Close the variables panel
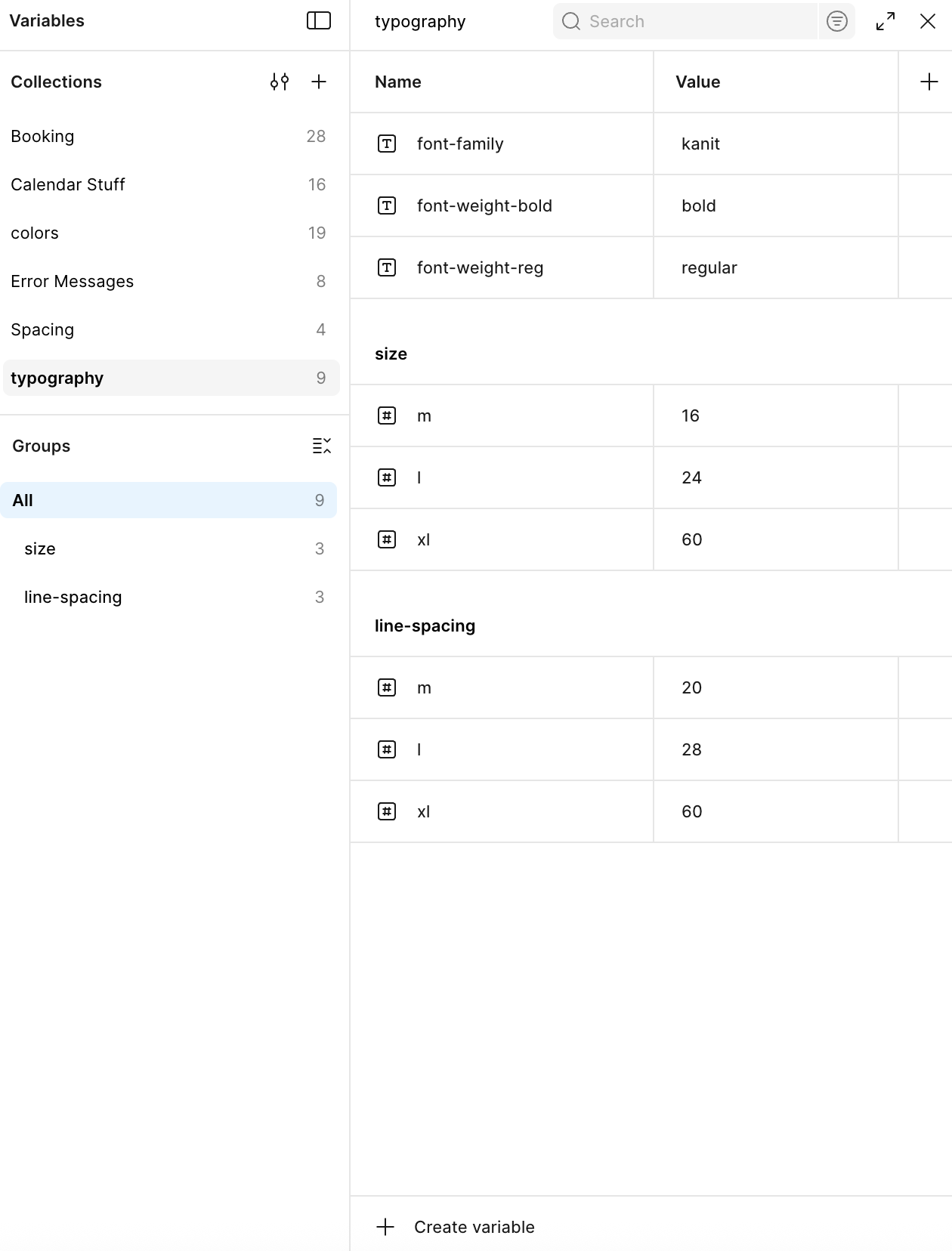952x1251 pixels. tap(928, 21)
